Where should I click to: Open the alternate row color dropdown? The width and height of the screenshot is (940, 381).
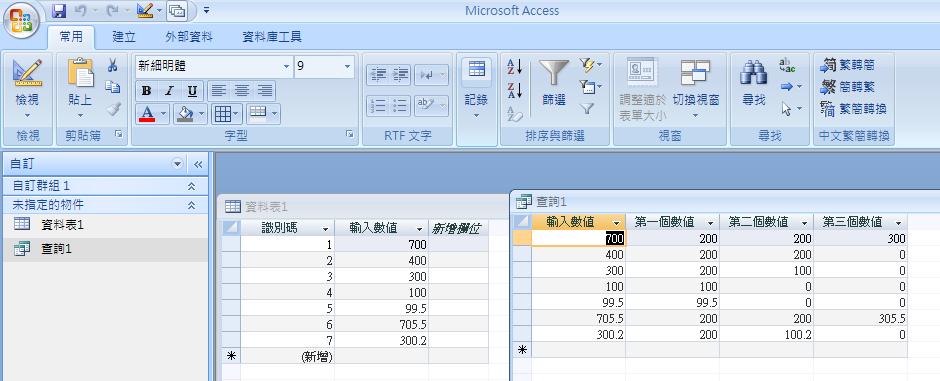(263, 113)
